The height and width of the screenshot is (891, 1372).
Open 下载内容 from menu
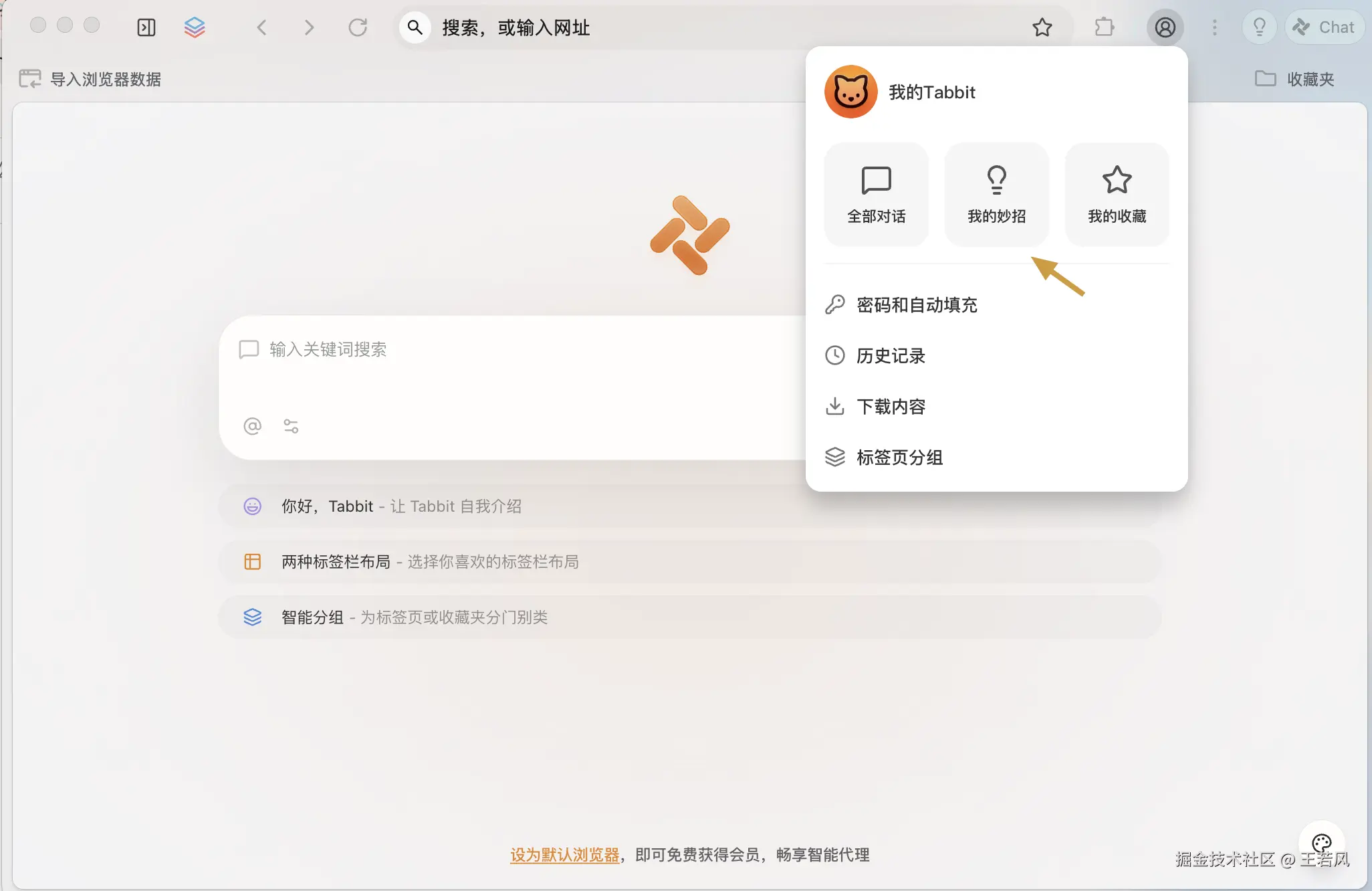pos(891,407)
